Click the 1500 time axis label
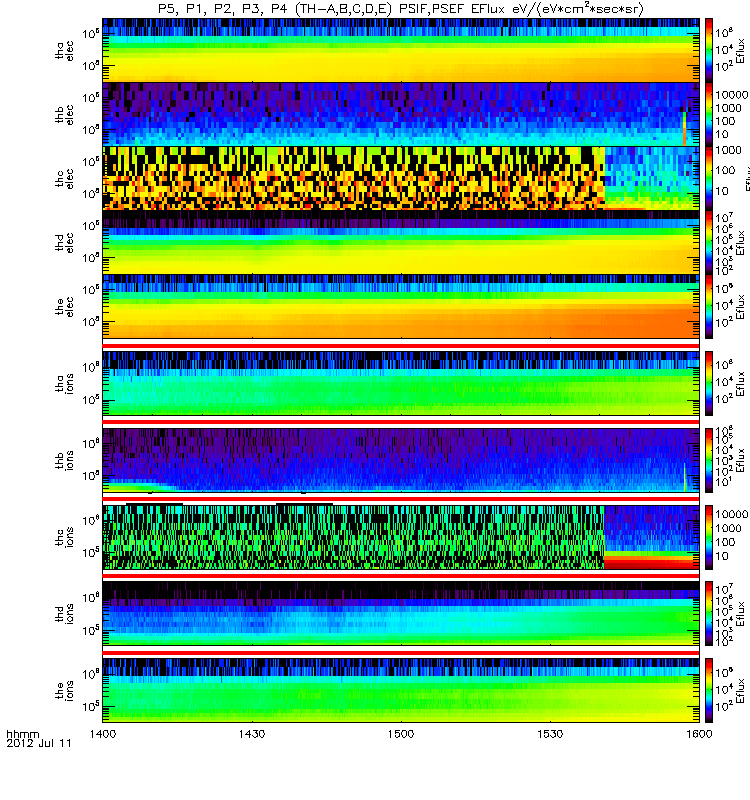 (x=401, y=734)
